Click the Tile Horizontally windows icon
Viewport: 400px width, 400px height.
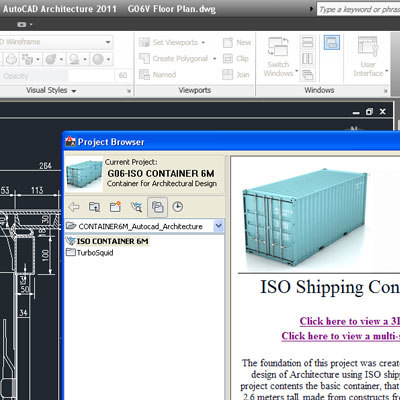307,42
